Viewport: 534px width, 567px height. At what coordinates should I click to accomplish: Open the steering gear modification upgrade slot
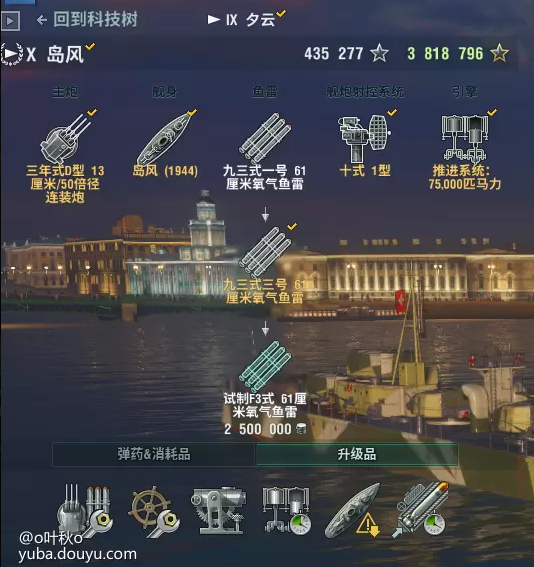tap(154, 511)
